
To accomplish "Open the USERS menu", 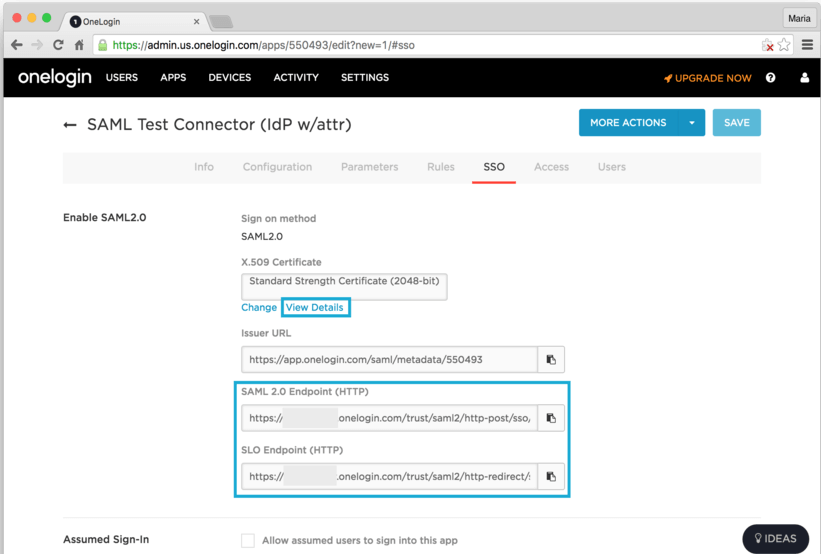I will (x=121, y=77).
